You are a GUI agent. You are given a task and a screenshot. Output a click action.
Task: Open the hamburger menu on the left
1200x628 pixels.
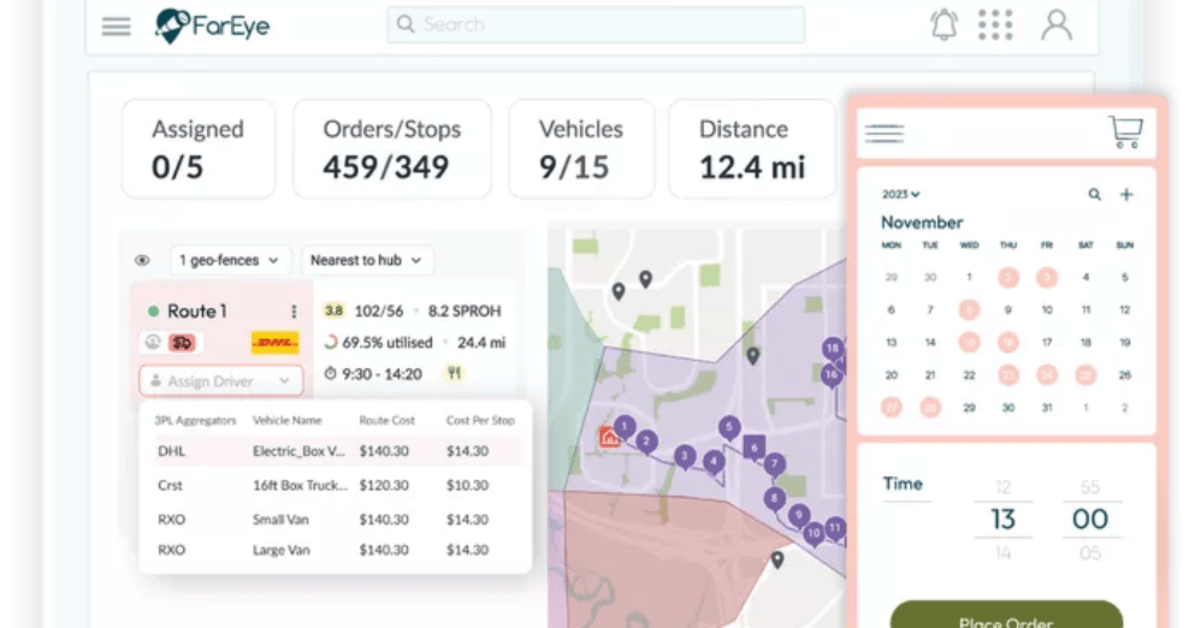tap(116, 26)
